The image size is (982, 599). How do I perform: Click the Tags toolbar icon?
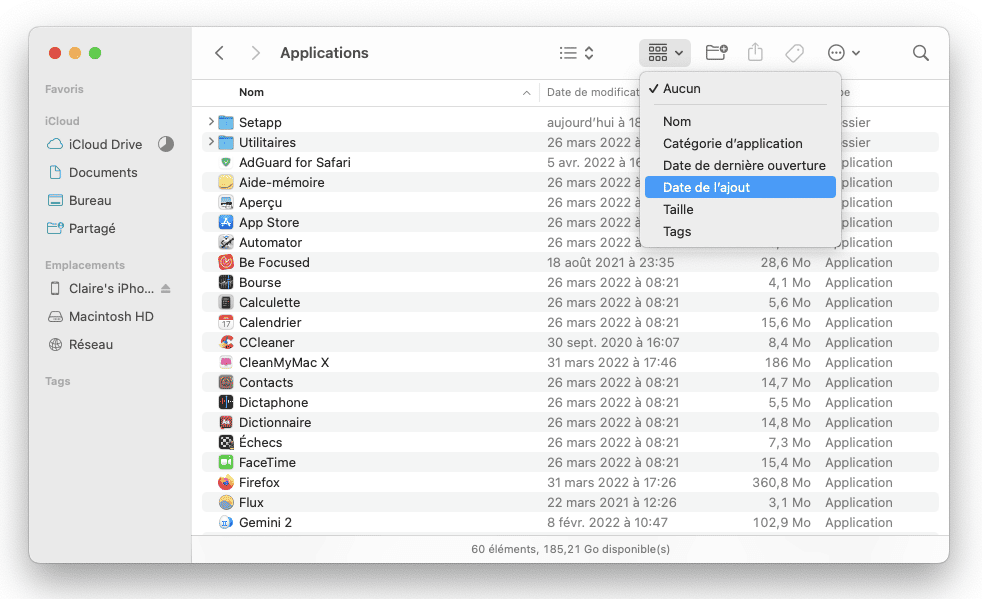pyautogui.click(x=795, y=53)
